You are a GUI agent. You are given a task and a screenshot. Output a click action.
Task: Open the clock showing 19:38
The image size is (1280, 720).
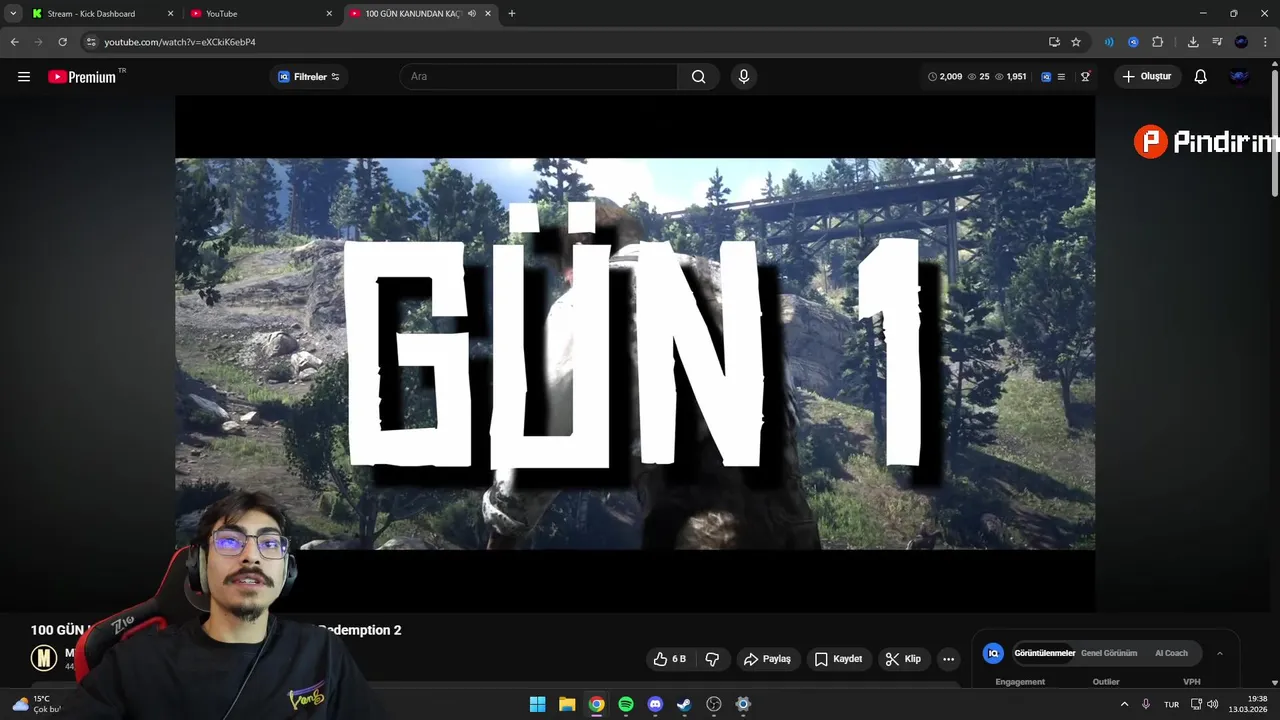click(1248, 704)
